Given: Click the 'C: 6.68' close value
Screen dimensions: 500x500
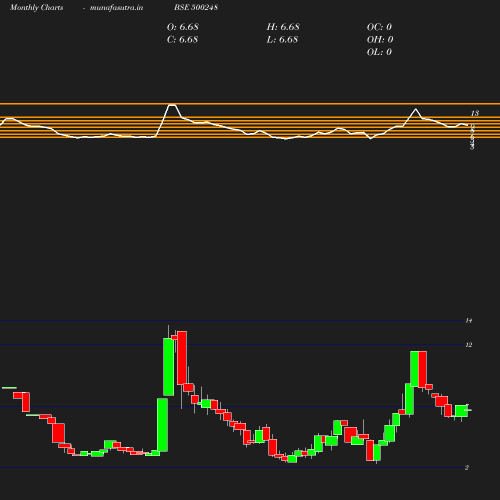Looking at the screenshot, I should 182,40.
